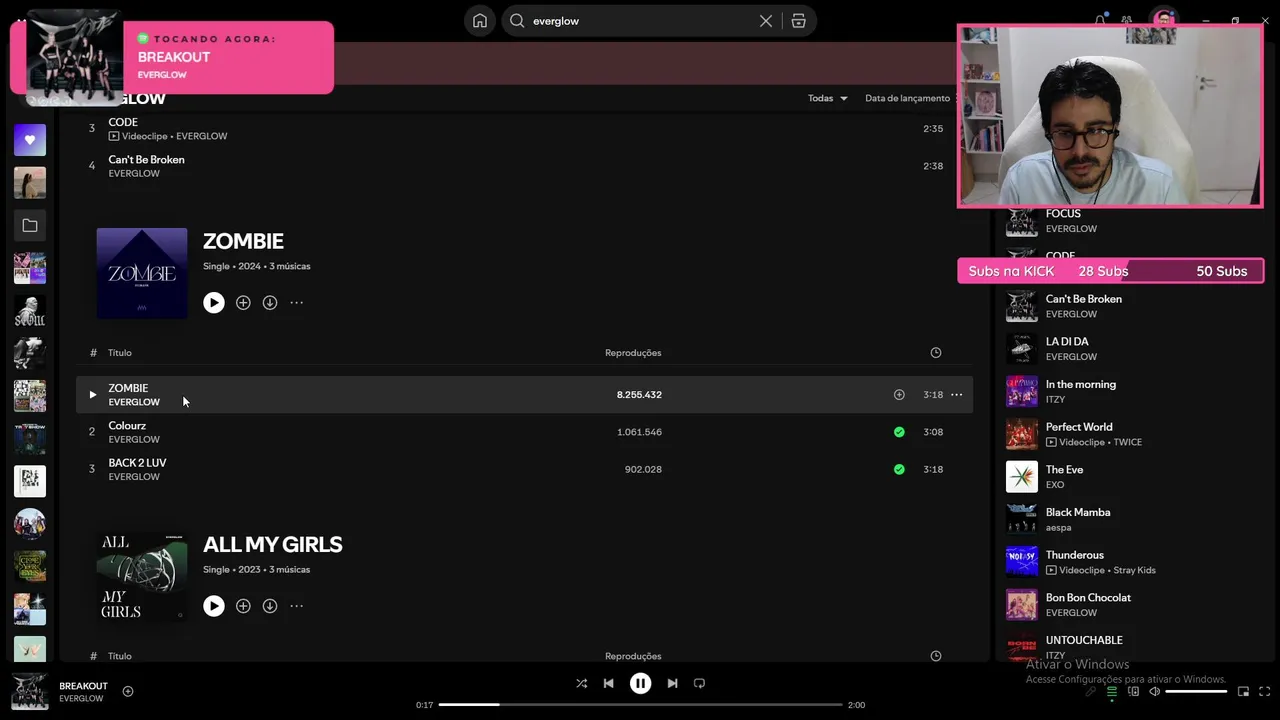Toggle shuffle in the player bar
The image size is (1280, 720).
click(581, 683)
